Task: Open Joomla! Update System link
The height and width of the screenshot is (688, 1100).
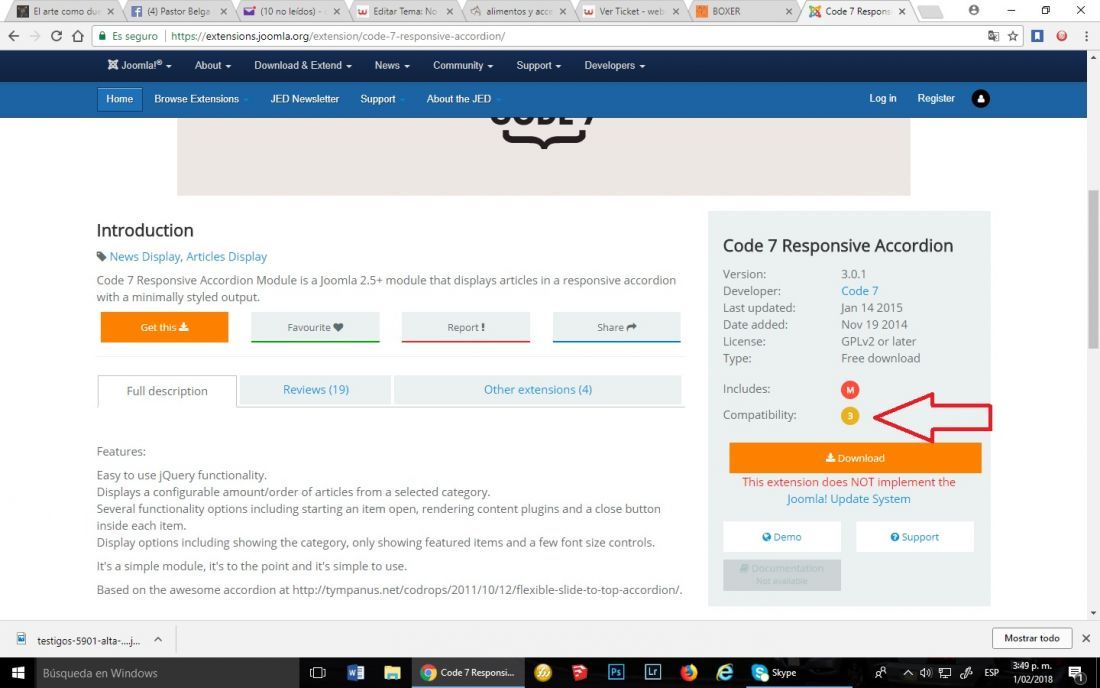Action: point(848,499)
